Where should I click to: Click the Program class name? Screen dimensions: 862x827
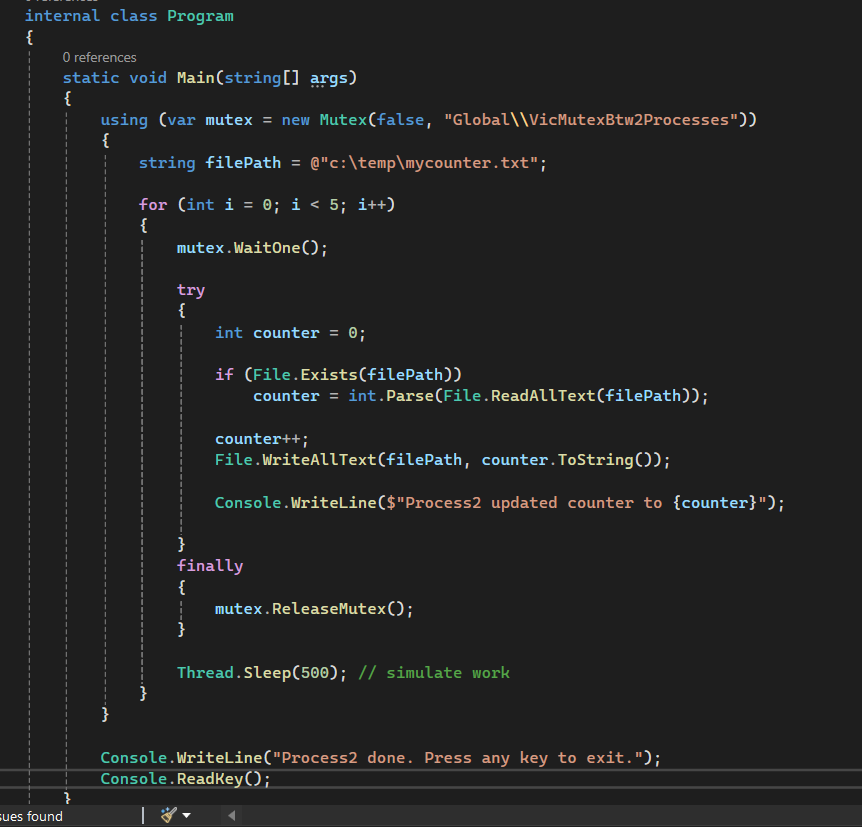pos(200,16)
